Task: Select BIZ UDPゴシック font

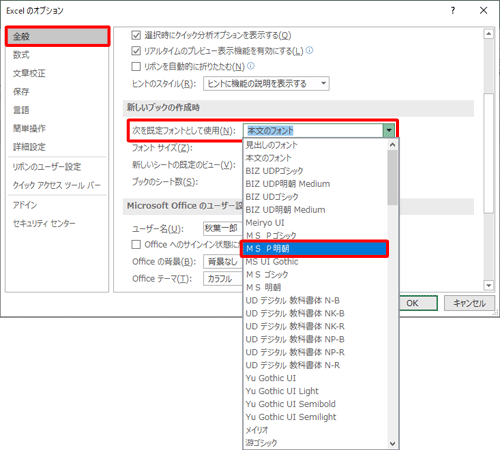Action: pyautogui.click(x=315, y=171)
